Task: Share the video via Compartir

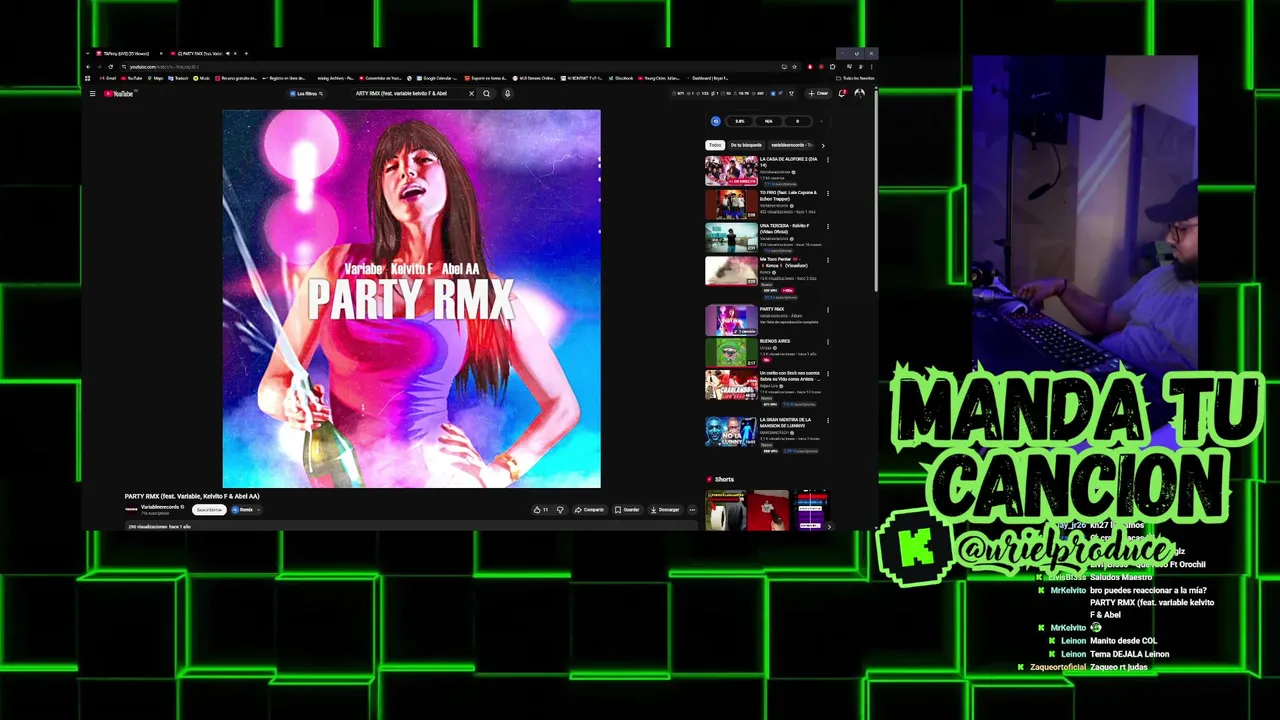Action: pos(589,510)
